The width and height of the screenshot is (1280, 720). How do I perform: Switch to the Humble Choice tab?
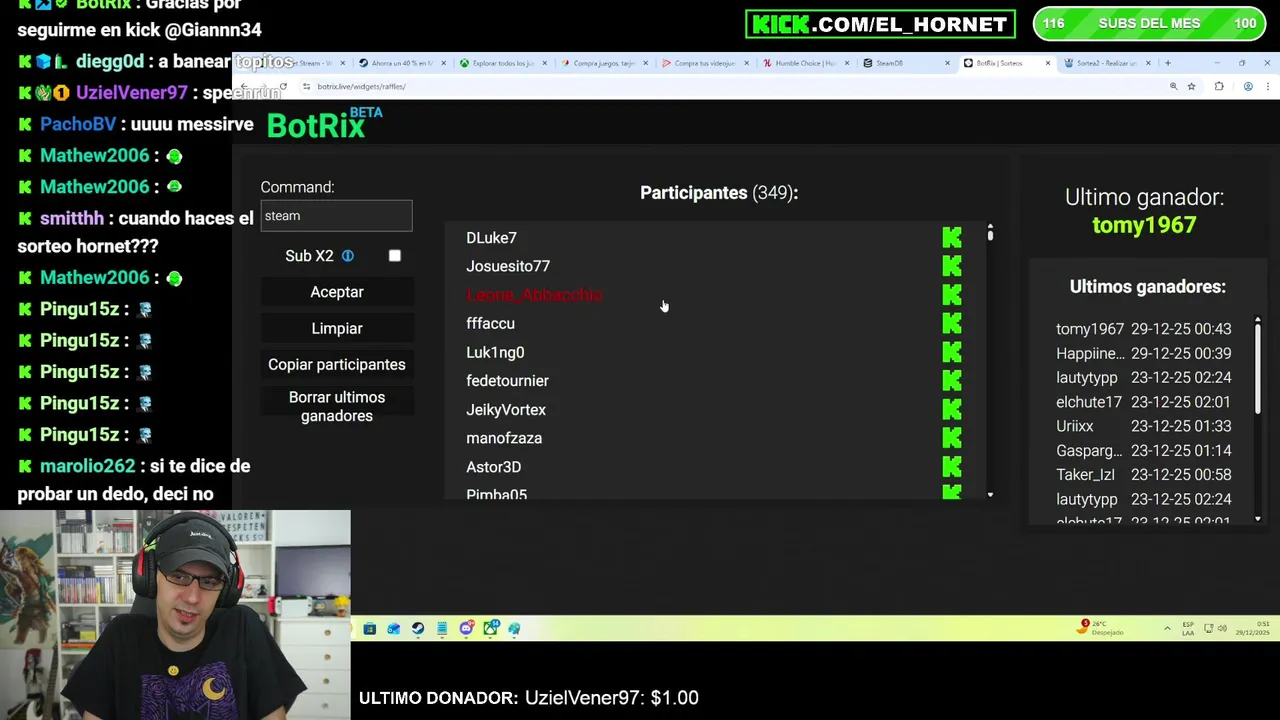coord(806,63)
